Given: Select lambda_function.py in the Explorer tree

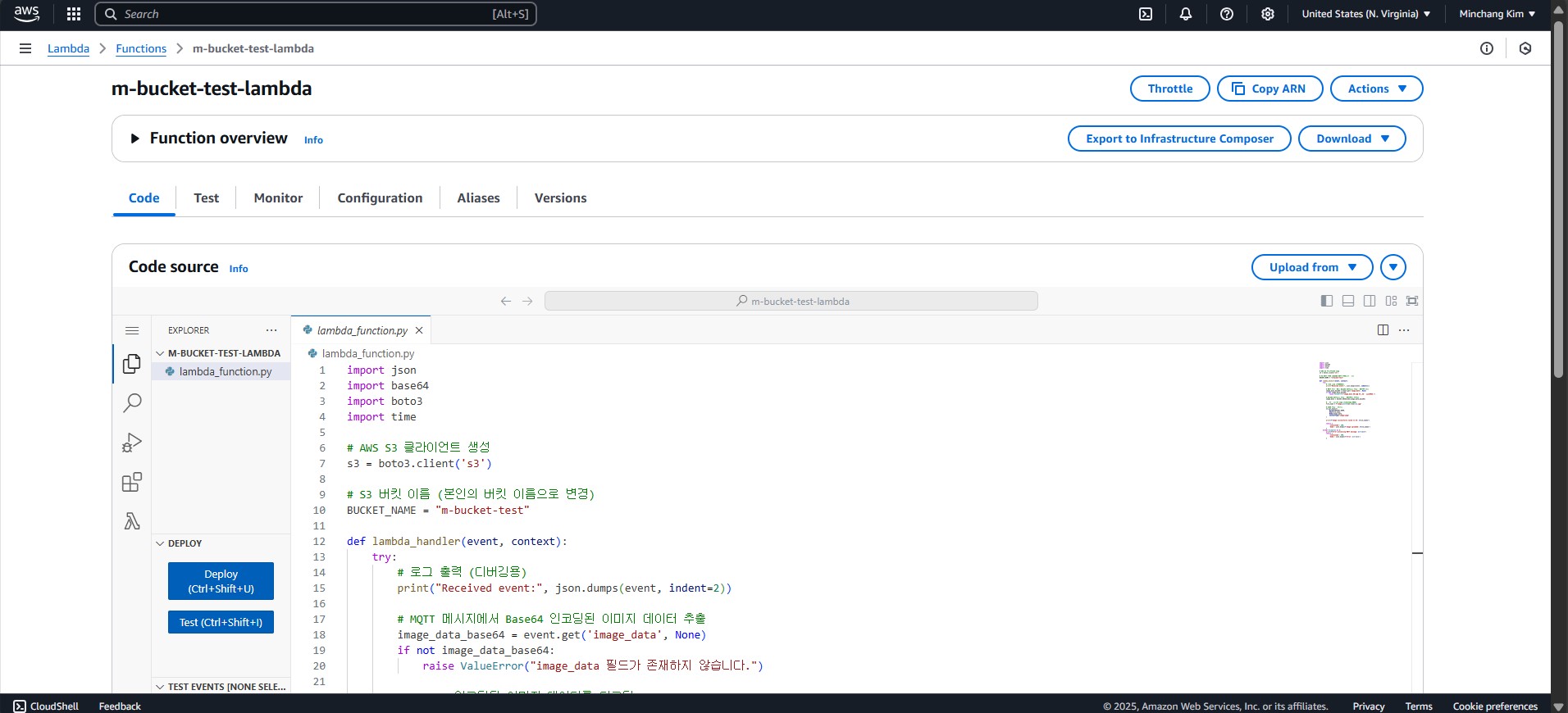Looking at the screenshot, I should pyautogui.click(x=221, y=371).
